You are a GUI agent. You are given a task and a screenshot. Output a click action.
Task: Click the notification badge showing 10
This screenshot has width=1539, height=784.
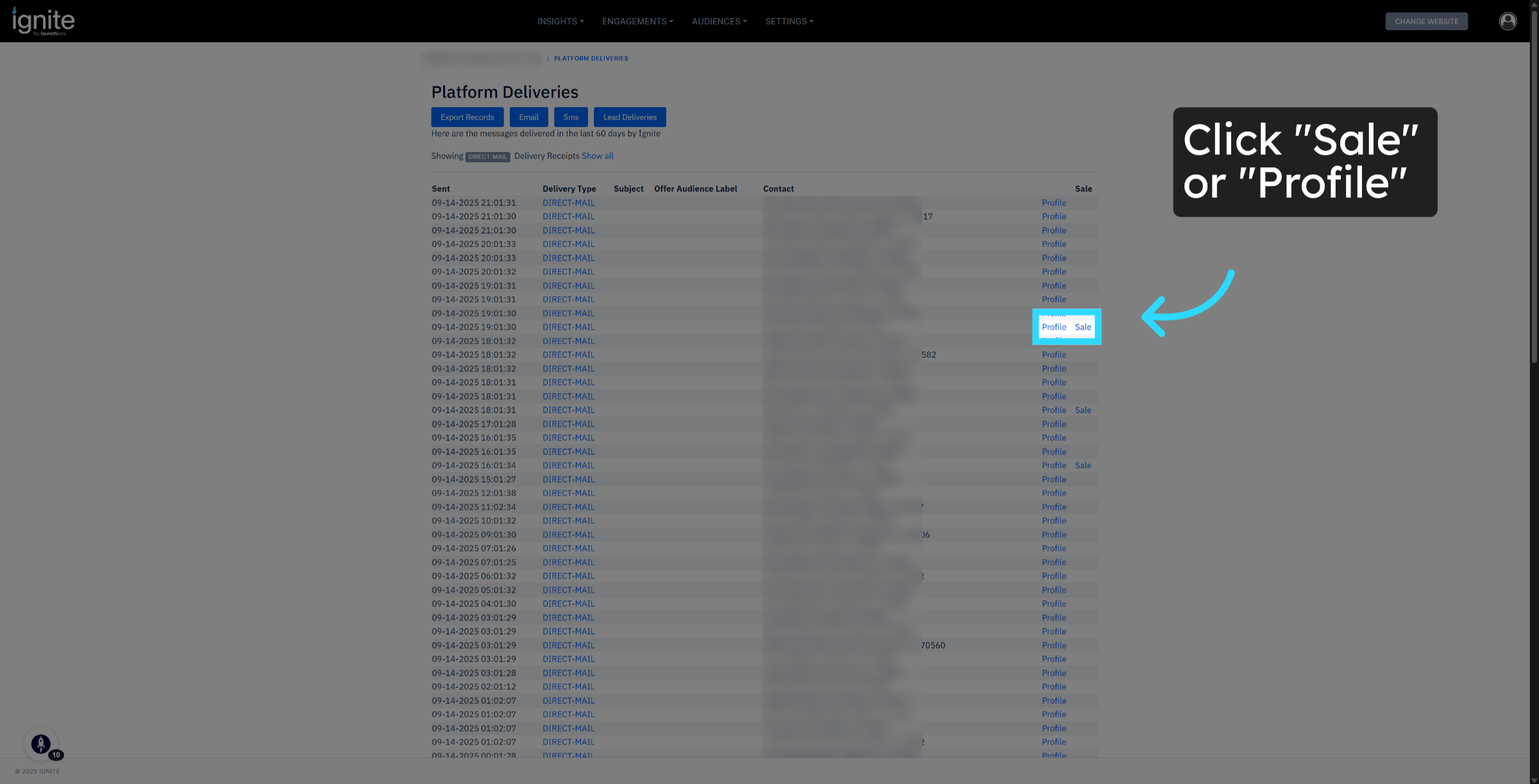pos(56,755)
